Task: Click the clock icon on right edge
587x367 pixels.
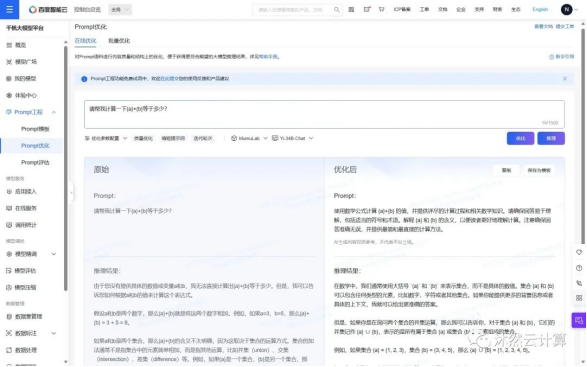Action: tap(579, 268)
